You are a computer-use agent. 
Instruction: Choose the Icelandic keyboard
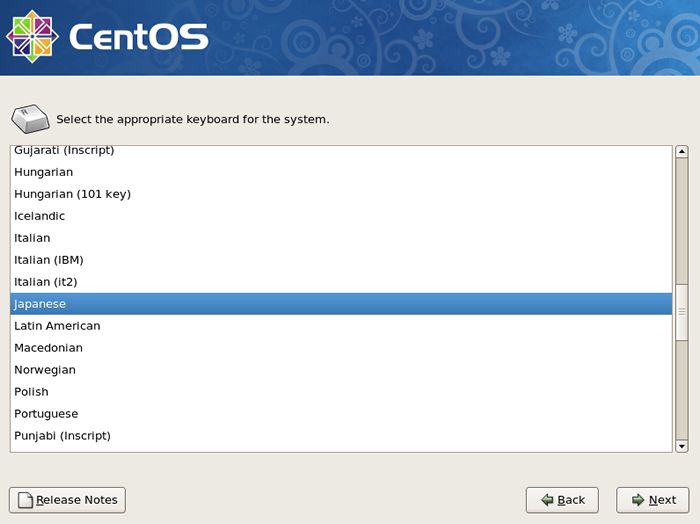pyautogui.click(x=341, y=216)
